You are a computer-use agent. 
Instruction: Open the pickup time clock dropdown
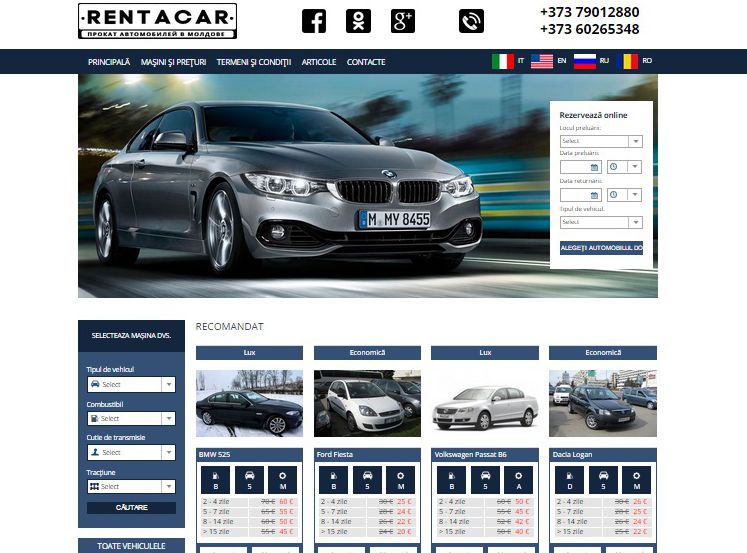tap(624, 167)
